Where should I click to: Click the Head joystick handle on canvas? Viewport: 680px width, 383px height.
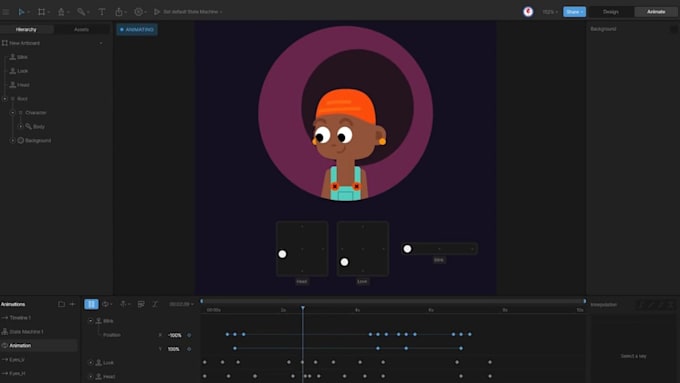(282, 254)
